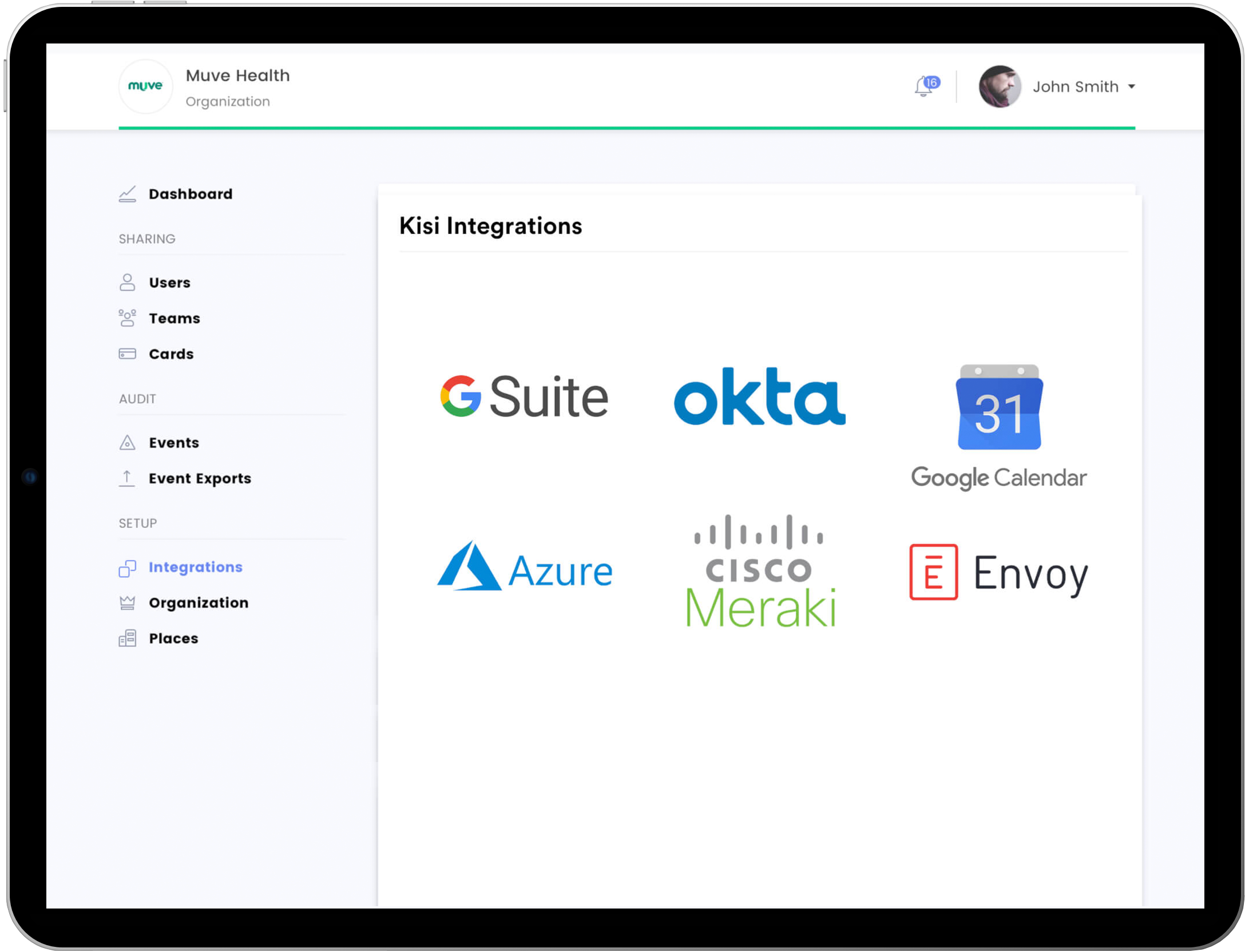Choose the Okta integration
Image resolution: width=1245 pixels, height=952 pixels.
coord(759,396)
